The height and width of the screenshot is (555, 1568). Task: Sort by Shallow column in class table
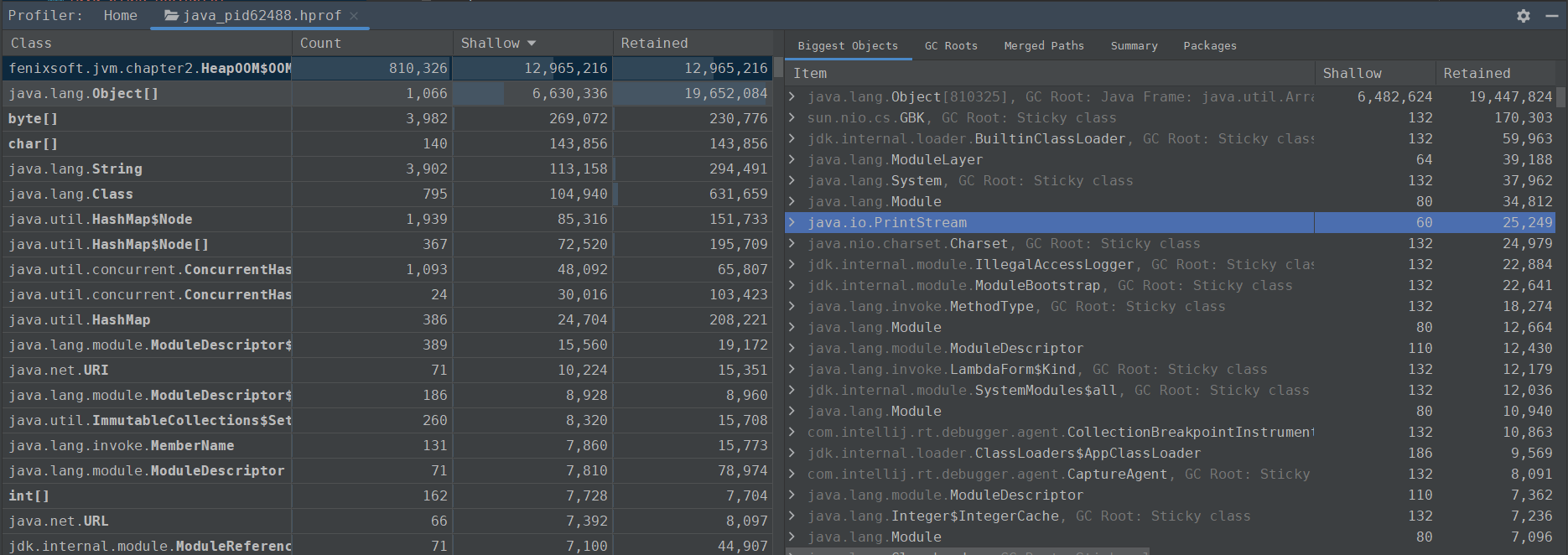[x=533, y=43]
